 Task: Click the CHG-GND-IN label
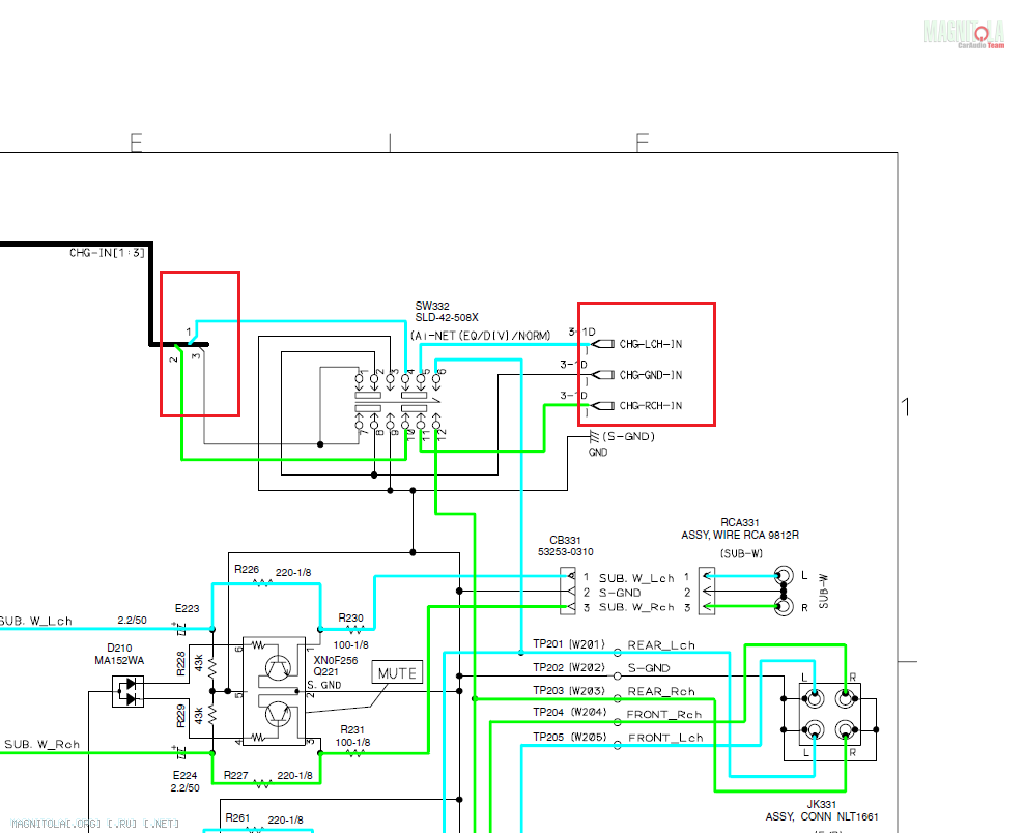(x=651, y=375)
